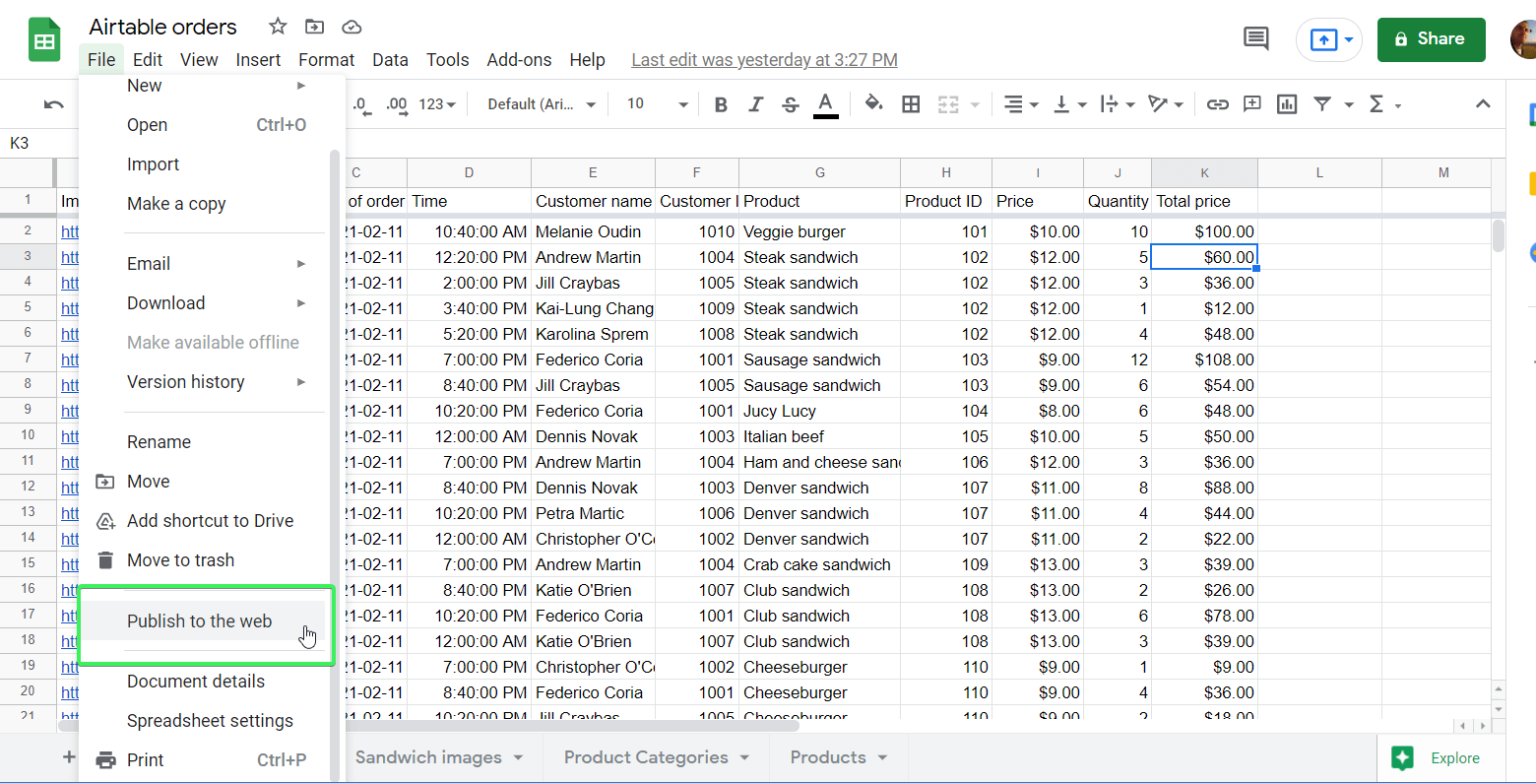Insert a link using the toolbar icon

click(1219, 104)
